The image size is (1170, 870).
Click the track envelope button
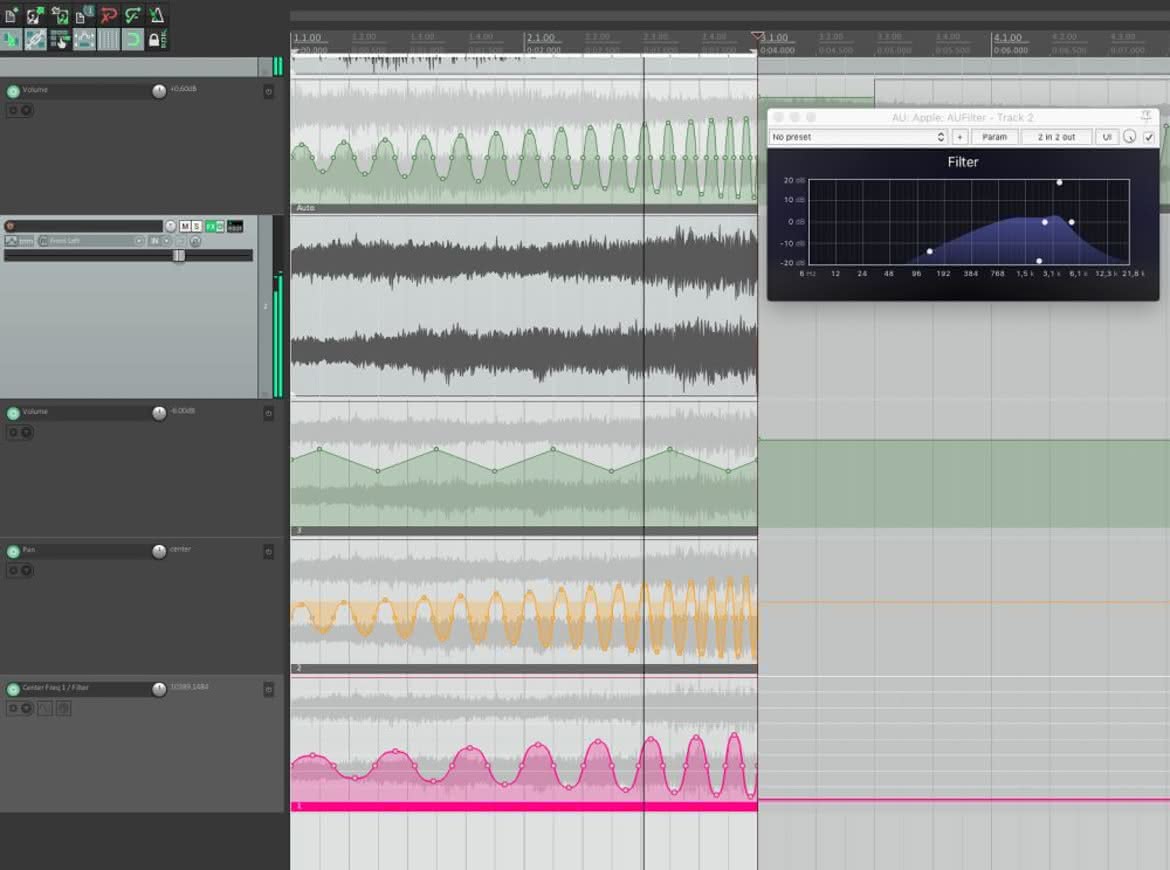[11, 241]
